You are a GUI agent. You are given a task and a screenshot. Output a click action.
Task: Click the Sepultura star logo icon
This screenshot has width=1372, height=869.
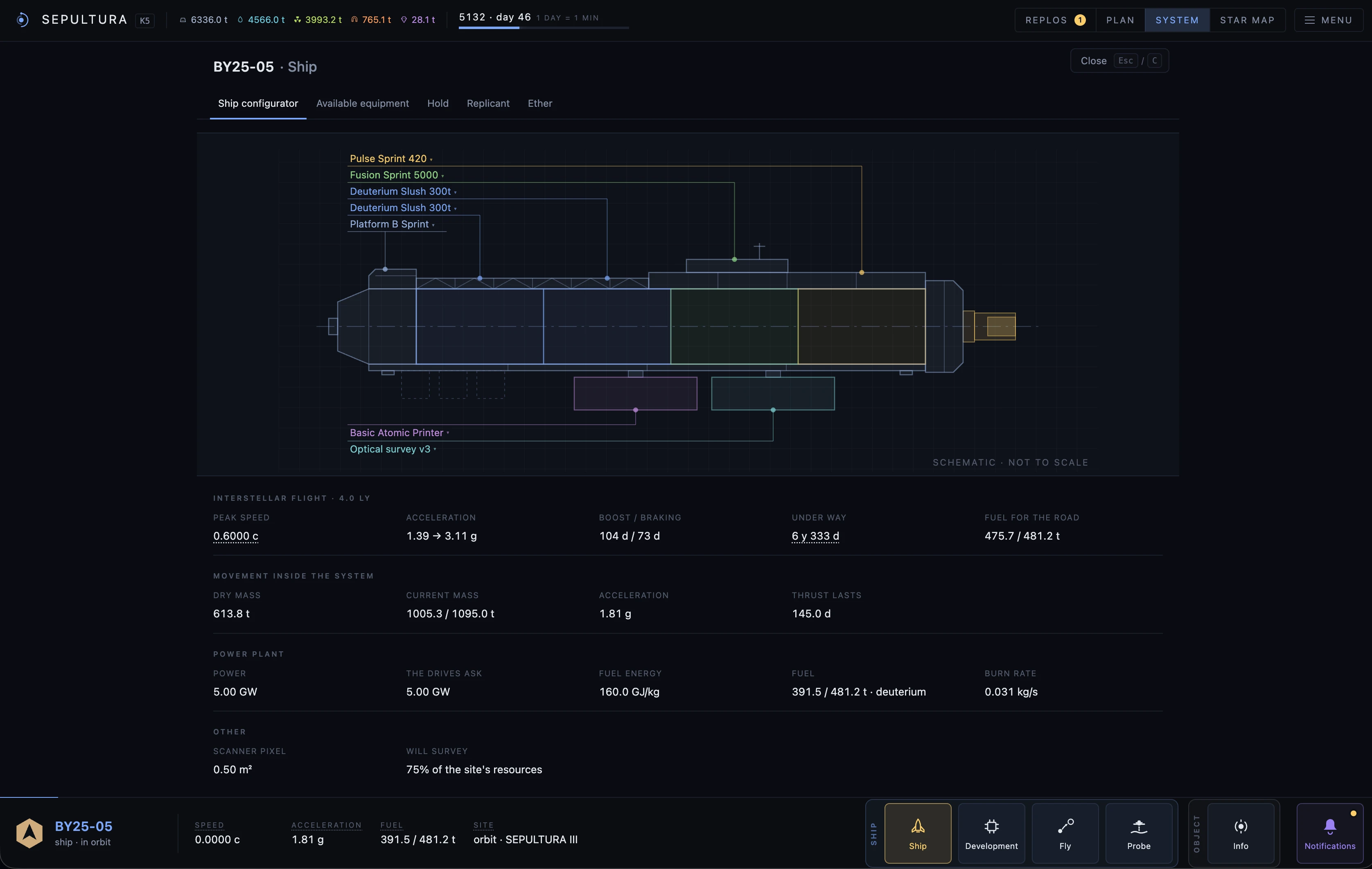point(22,20)
